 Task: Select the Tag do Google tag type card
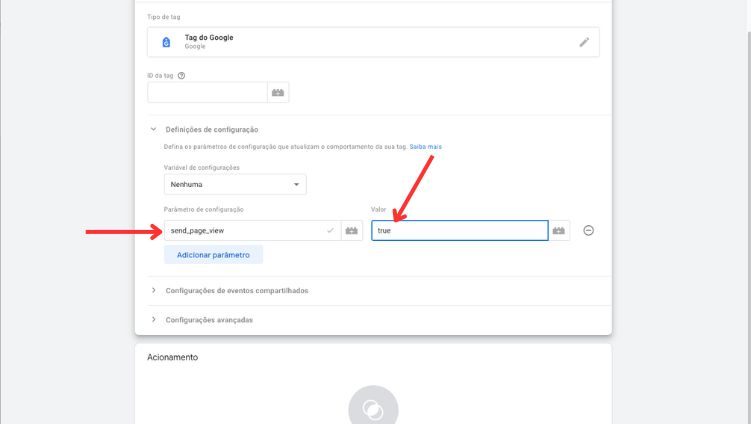coord(373,42)
